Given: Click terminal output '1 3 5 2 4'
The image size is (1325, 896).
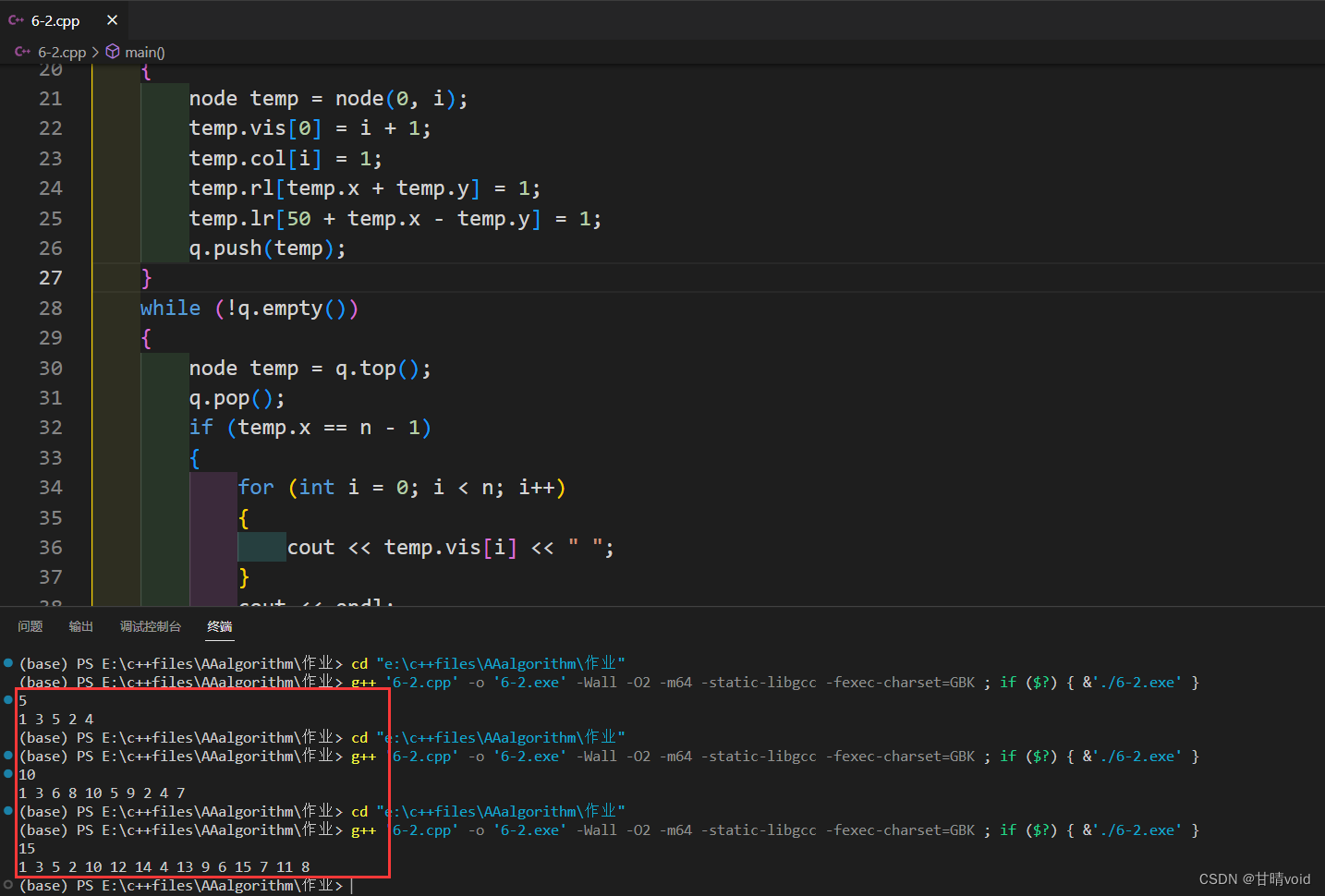Looking at the screenshot, I should click(x=56, y=720).
